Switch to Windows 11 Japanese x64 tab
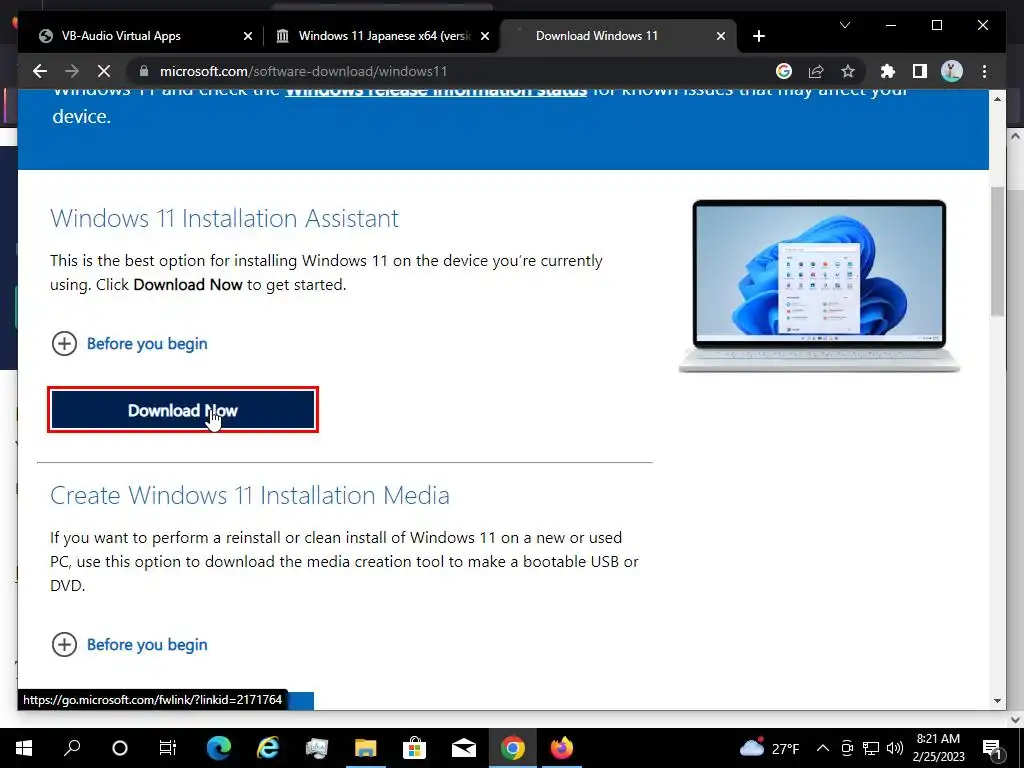 pyautogui.click(x=384, y=36)
